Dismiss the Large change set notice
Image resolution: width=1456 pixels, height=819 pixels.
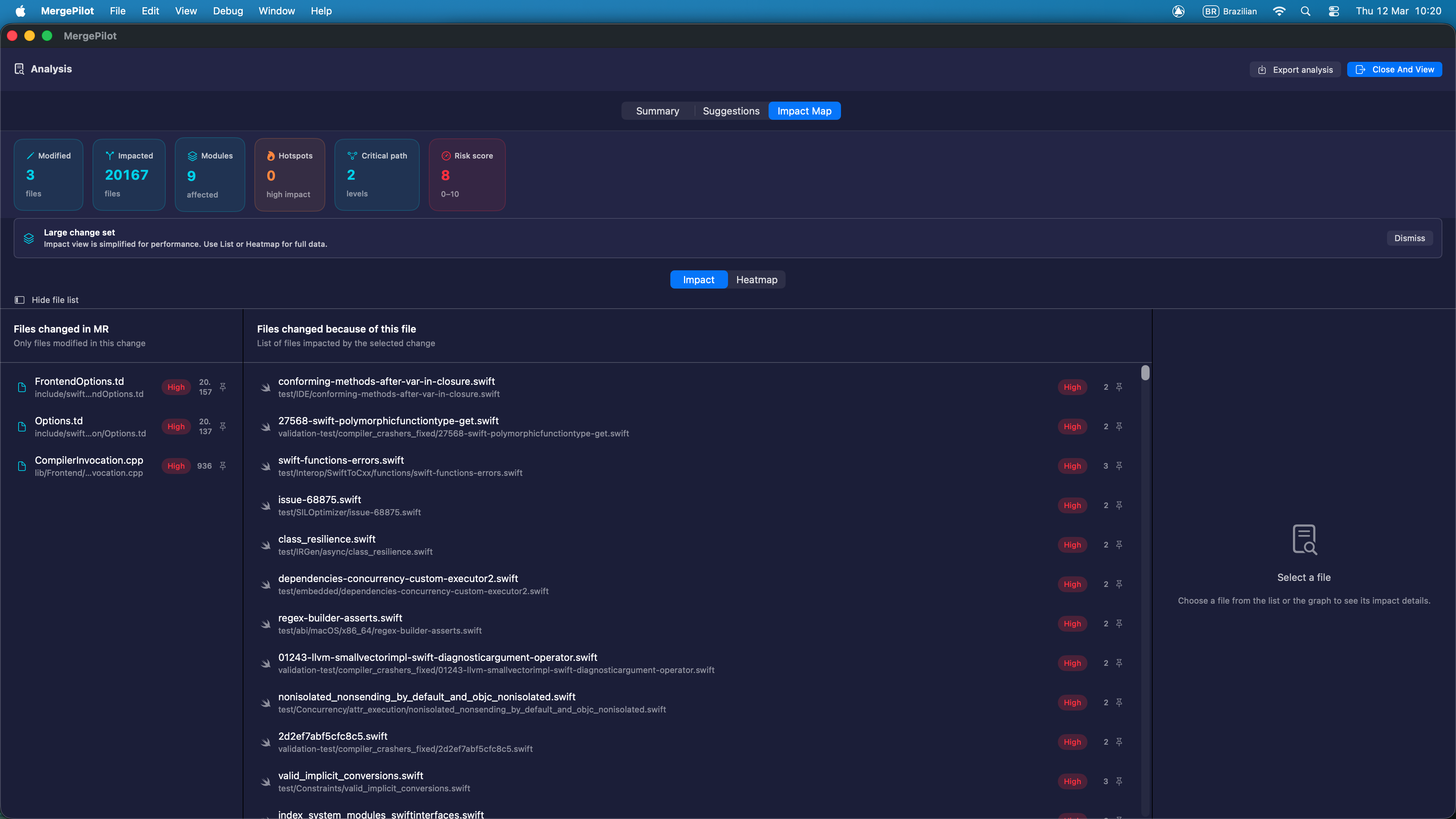coord(1409,238)
